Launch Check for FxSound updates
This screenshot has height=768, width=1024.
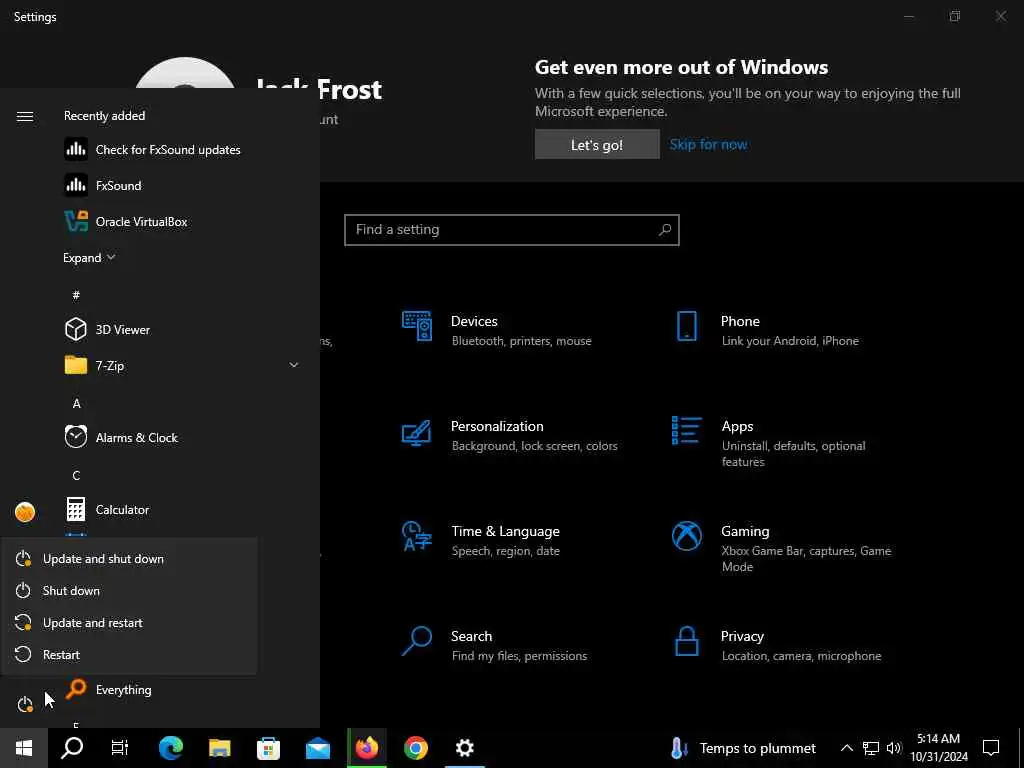tap(168, 150)
